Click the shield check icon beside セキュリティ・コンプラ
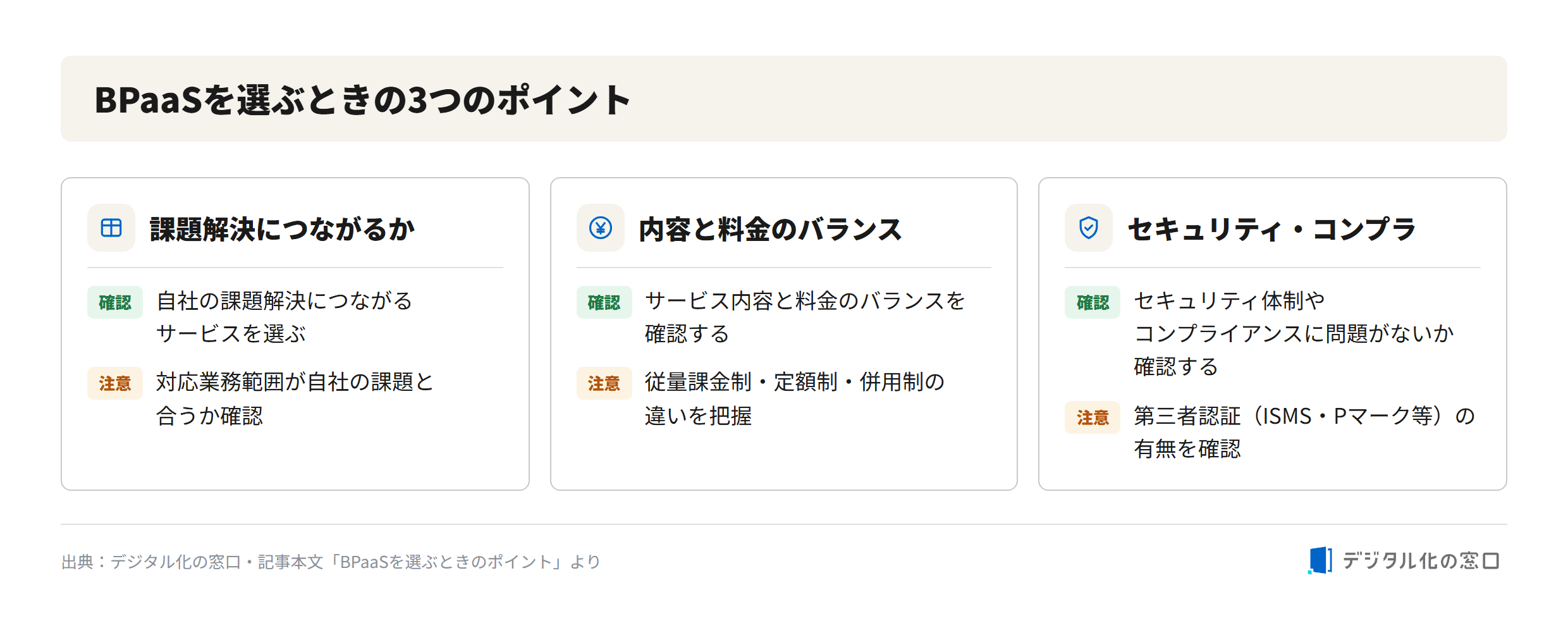1568x635 pixels. click(x=1088, y=228)
